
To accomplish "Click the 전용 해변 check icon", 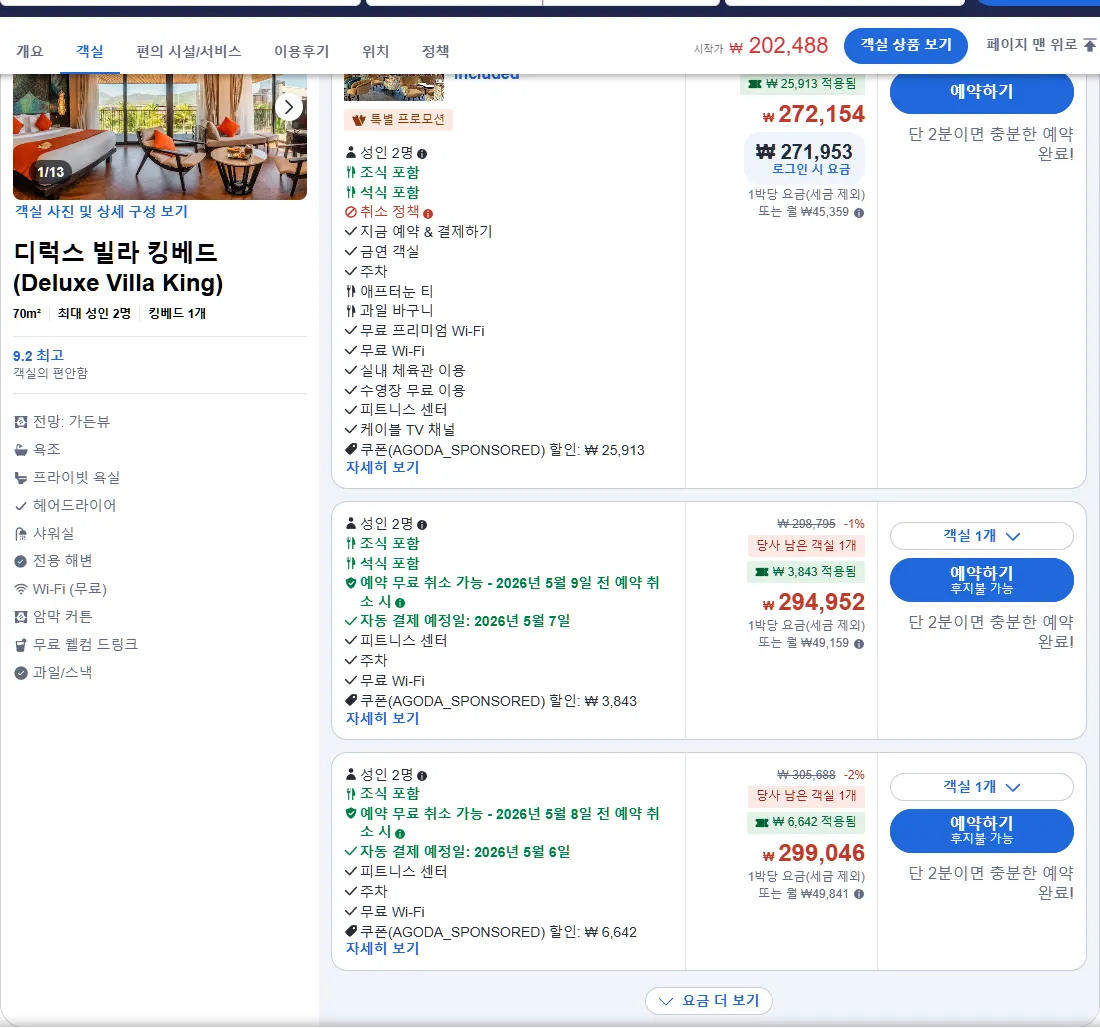I will 21,561.
